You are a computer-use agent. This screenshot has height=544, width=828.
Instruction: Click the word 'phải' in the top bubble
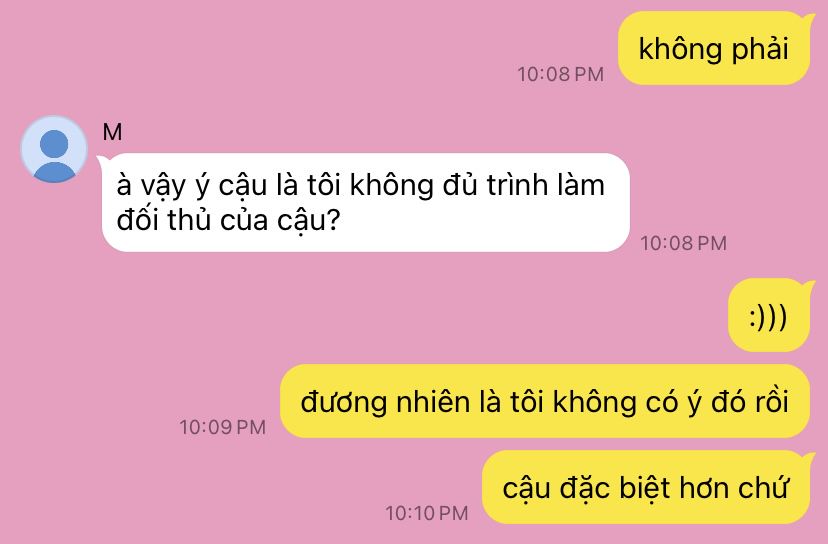760,49
